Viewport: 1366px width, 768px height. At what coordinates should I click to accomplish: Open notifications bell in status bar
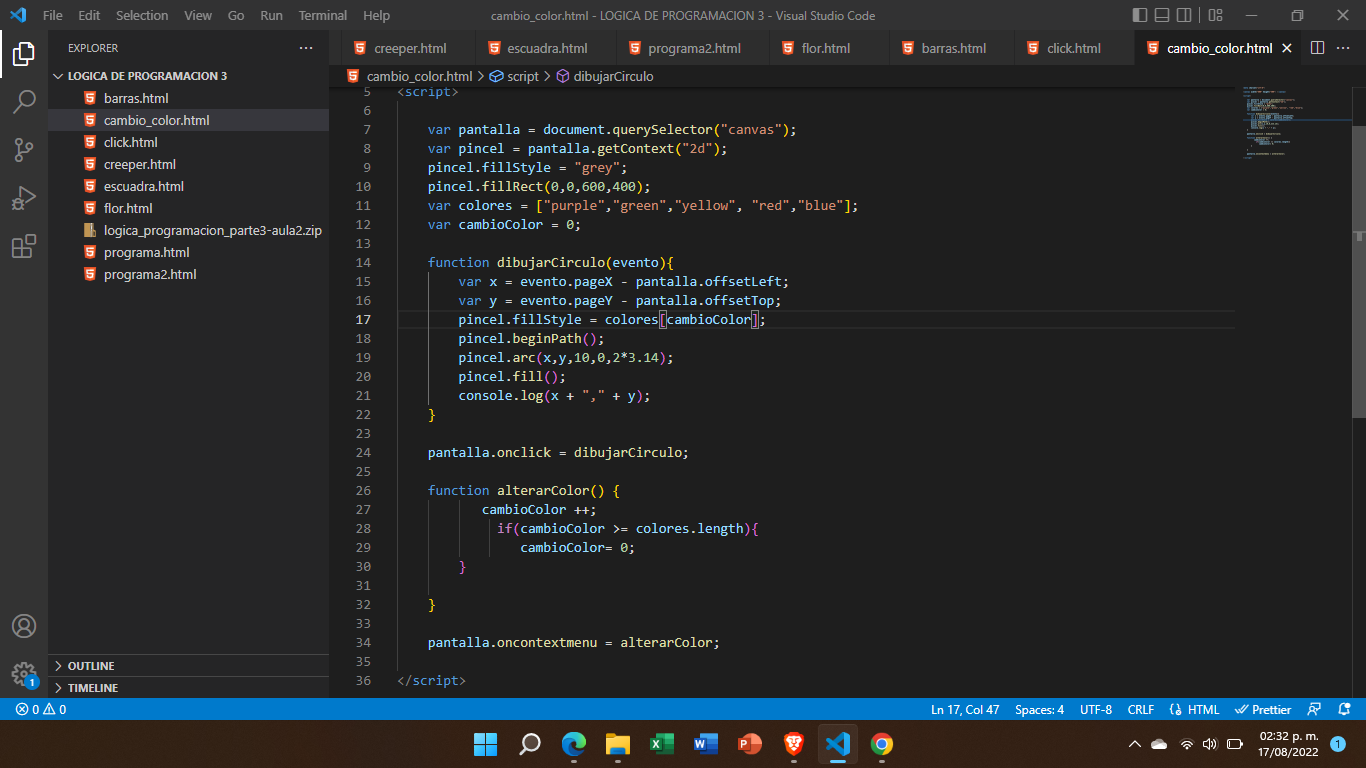click(x=1344, y=709)
